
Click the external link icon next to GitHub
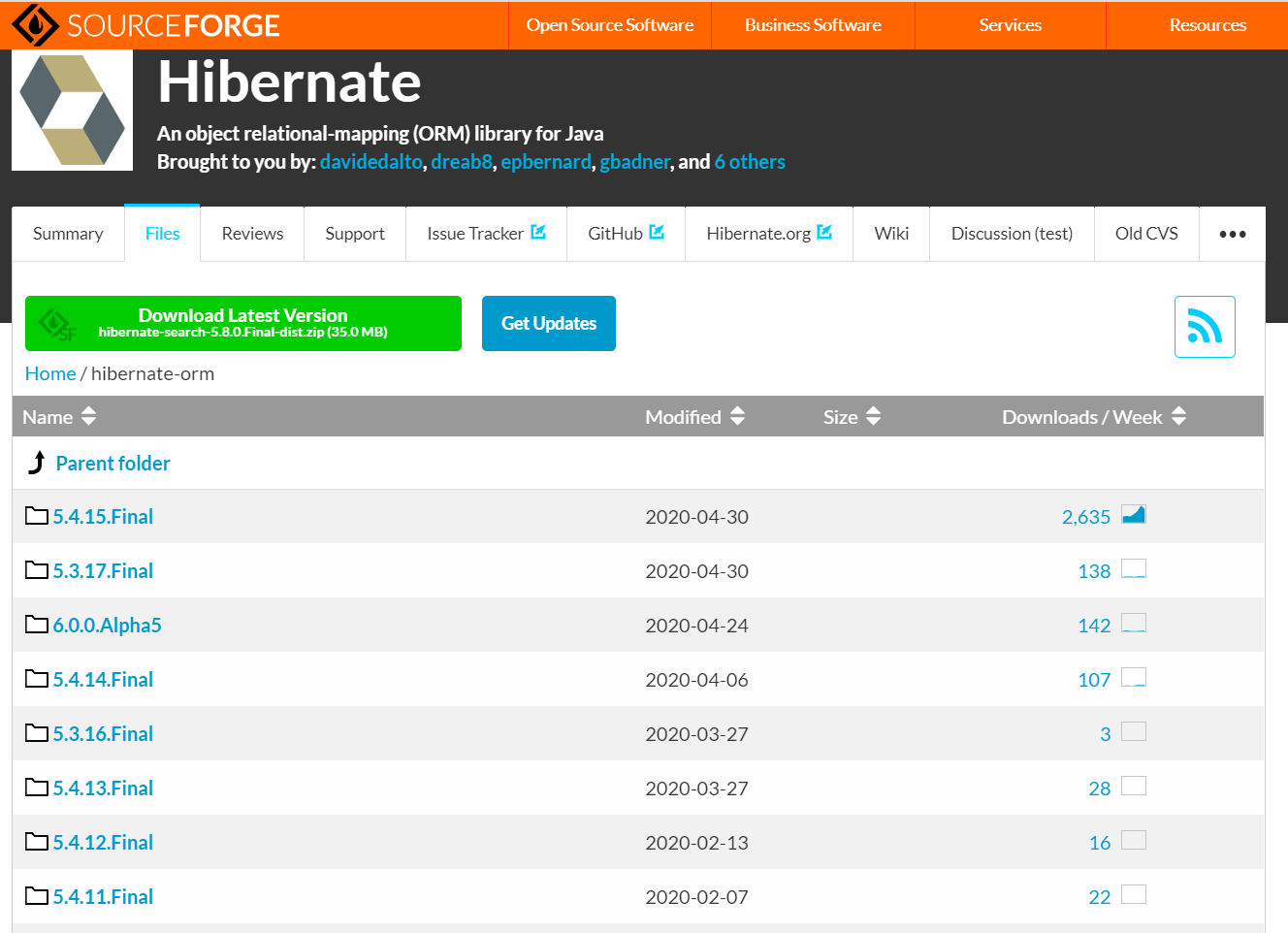point(657,232)
